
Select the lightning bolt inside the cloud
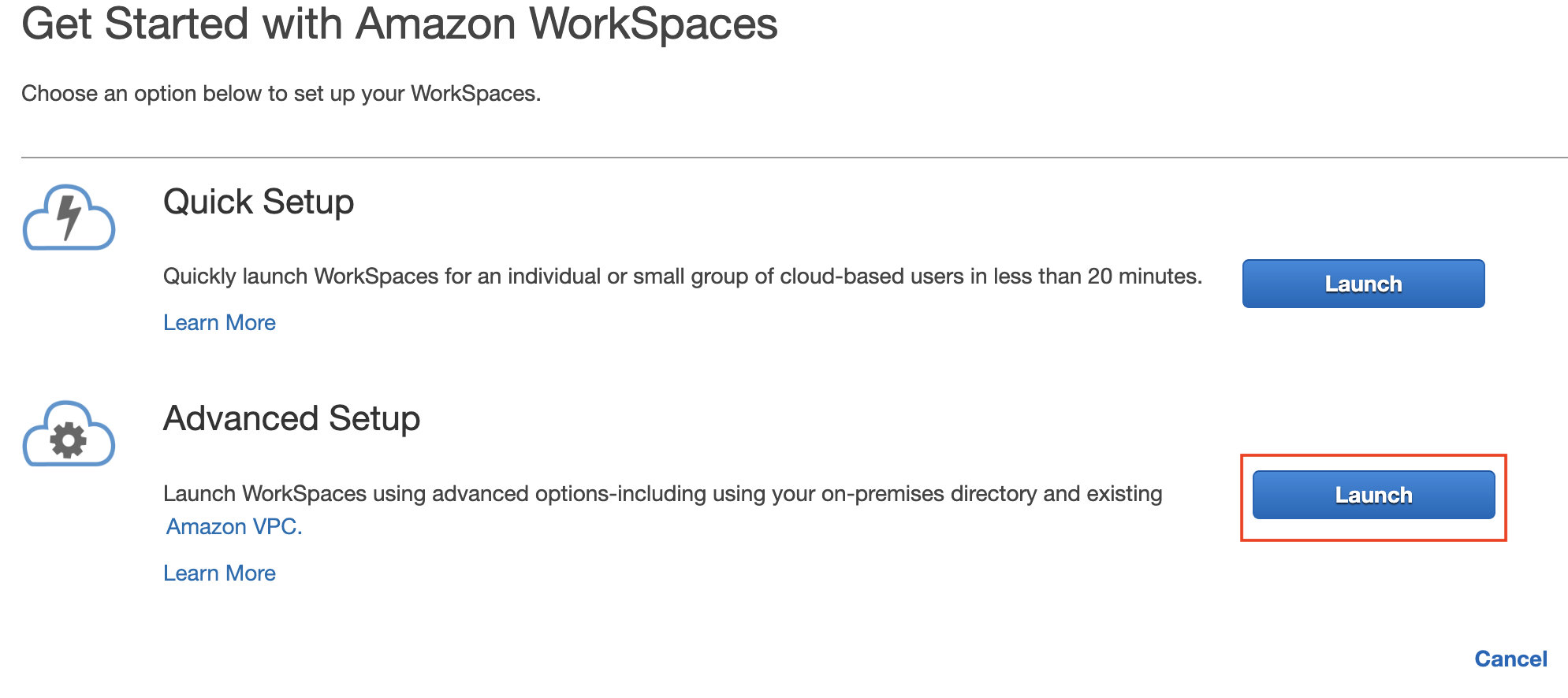(69, 217)
